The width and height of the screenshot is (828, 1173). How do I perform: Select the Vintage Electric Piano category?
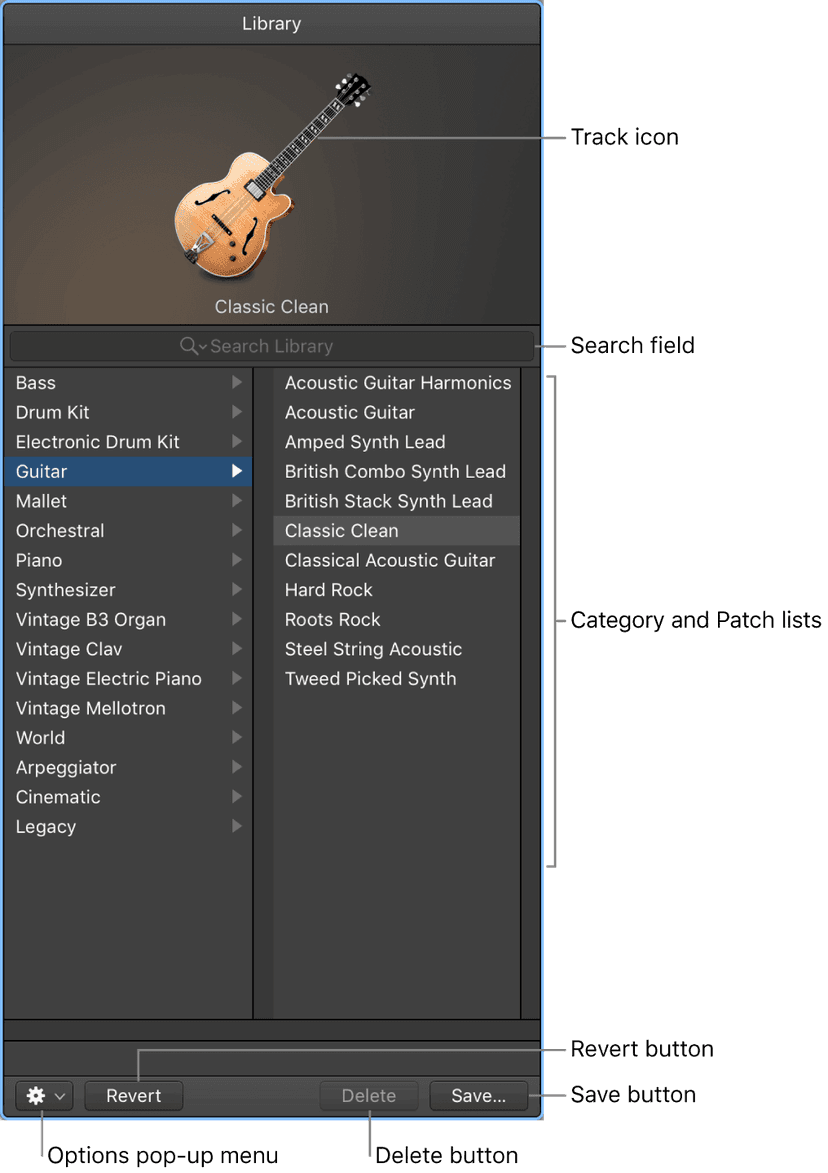pos(128,679)
